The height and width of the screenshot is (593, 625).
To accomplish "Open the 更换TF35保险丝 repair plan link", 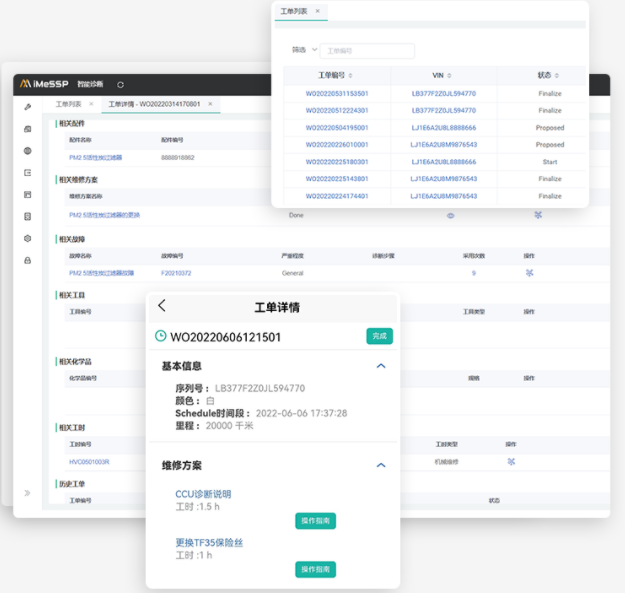I will click(209, 543).
